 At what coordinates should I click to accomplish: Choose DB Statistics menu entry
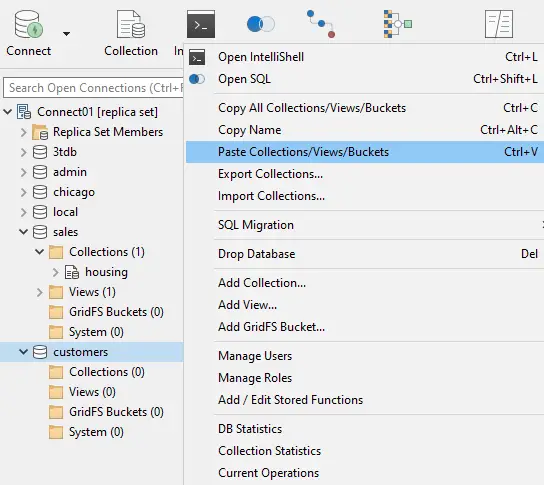365,429
